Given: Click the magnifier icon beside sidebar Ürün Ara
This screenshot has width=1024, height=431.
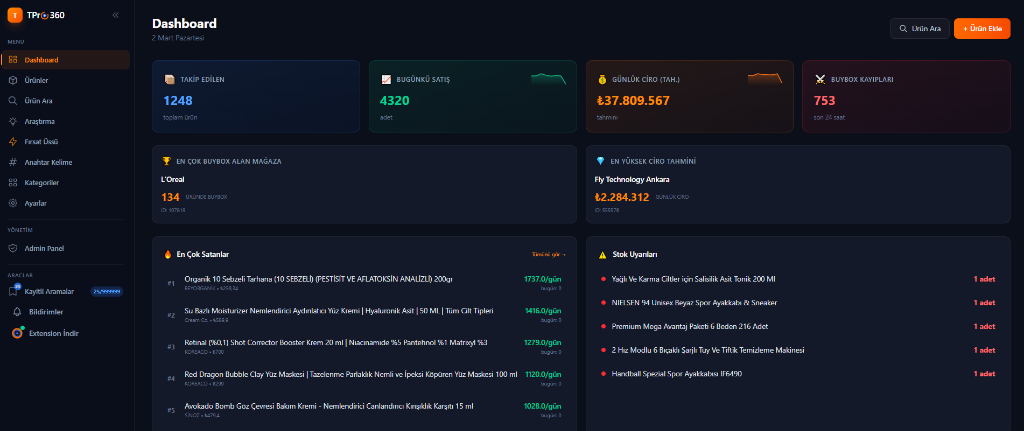Looking at the screenshot, I should (x=12, y=101).
